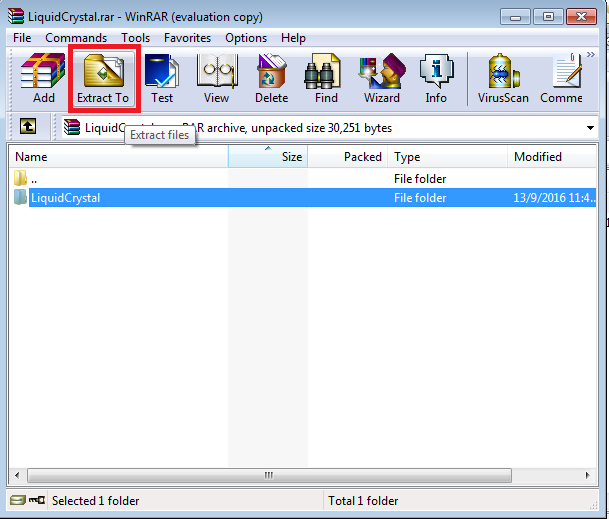Open the View icon with the book

click(x=217, y=70)
